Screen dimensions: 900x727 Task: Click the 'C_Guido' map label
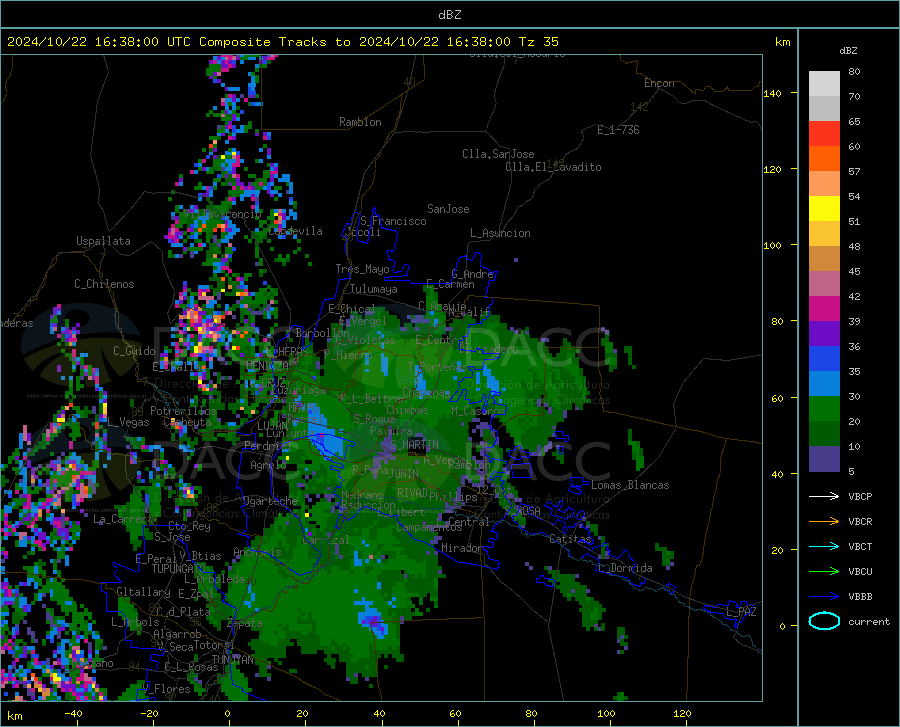(134, 351)
